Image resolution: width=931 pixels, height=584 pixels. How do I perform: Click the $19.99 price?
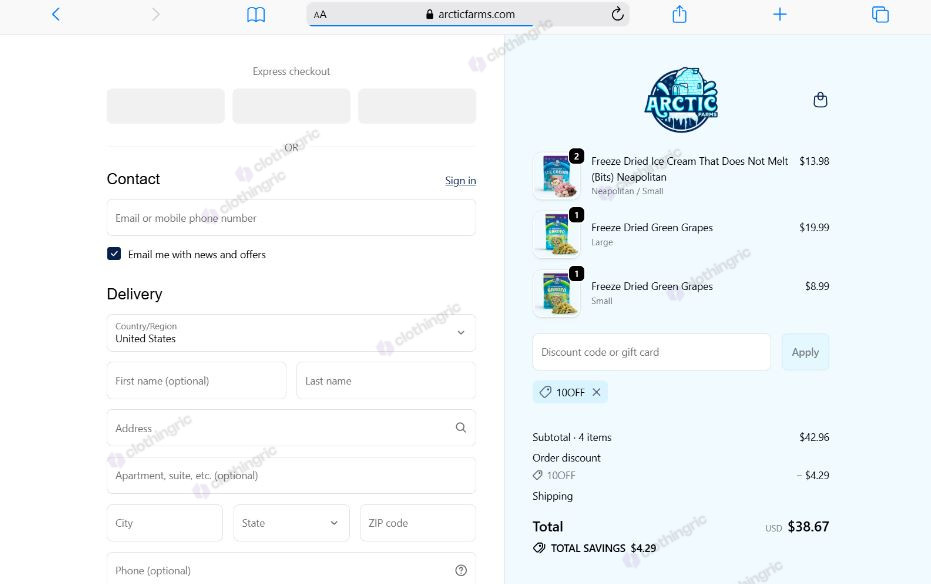814,227
